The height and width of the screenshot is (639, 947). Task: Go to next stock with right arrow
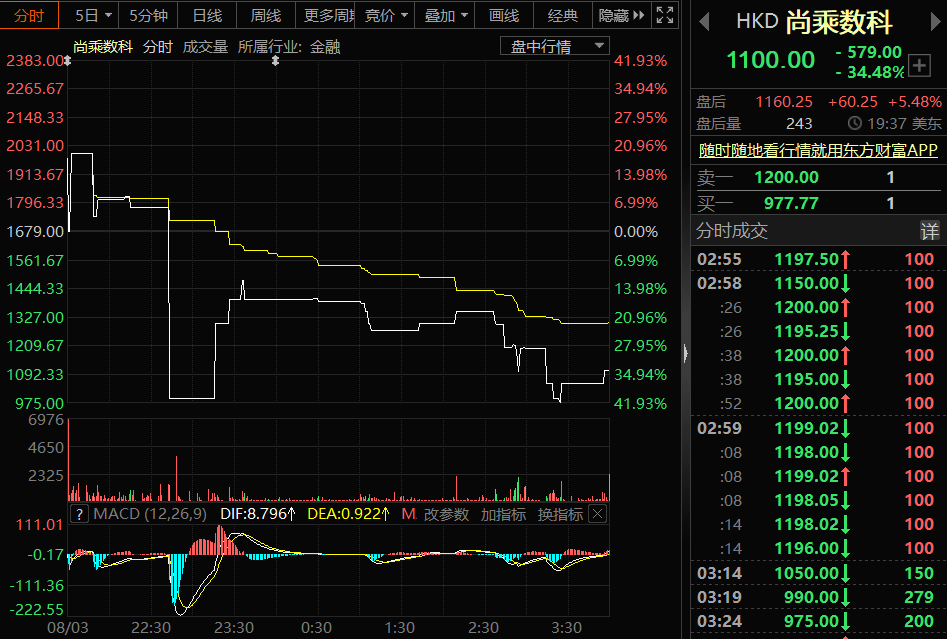tap(931, 22)
